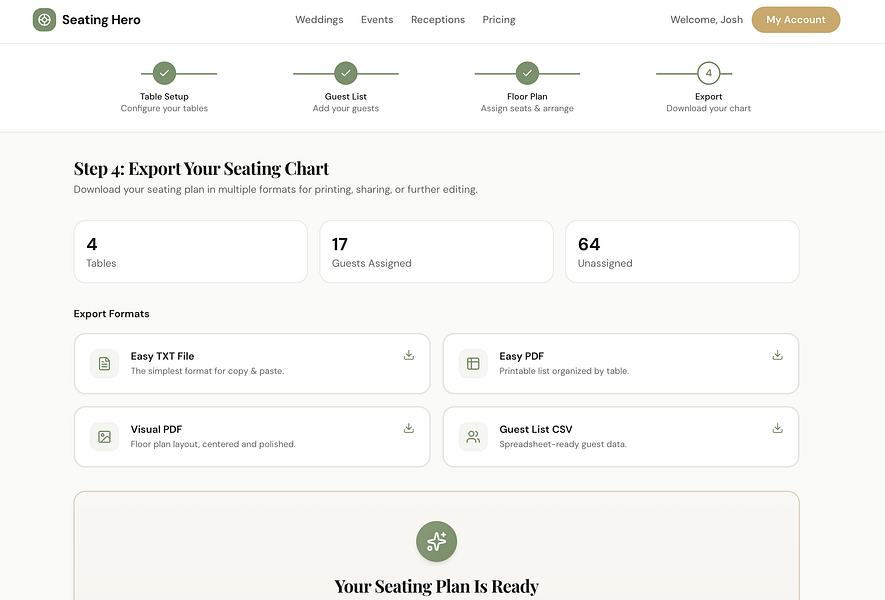
Task: Click the 'Export Formats' heading
Action: click(111, 314)
